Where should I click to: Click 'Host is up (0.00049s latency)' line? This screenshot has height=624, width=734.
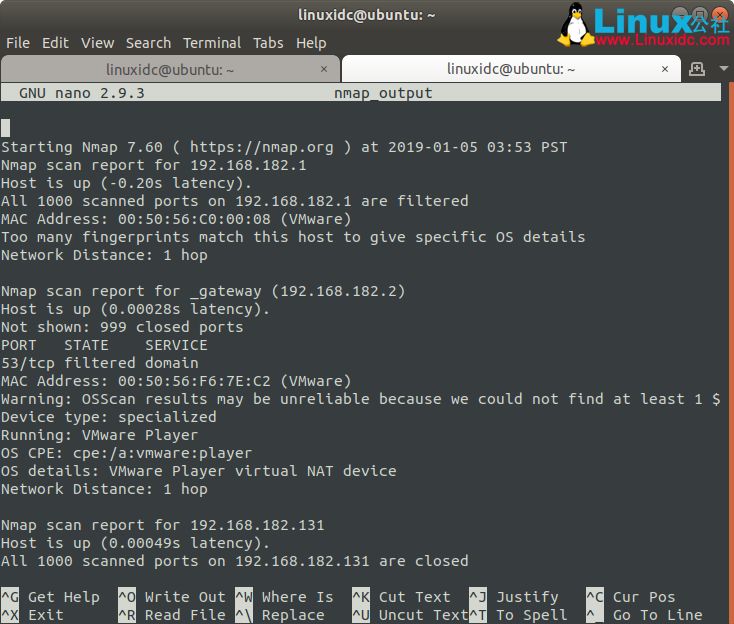pyautogui.click(x=135, y=543)
